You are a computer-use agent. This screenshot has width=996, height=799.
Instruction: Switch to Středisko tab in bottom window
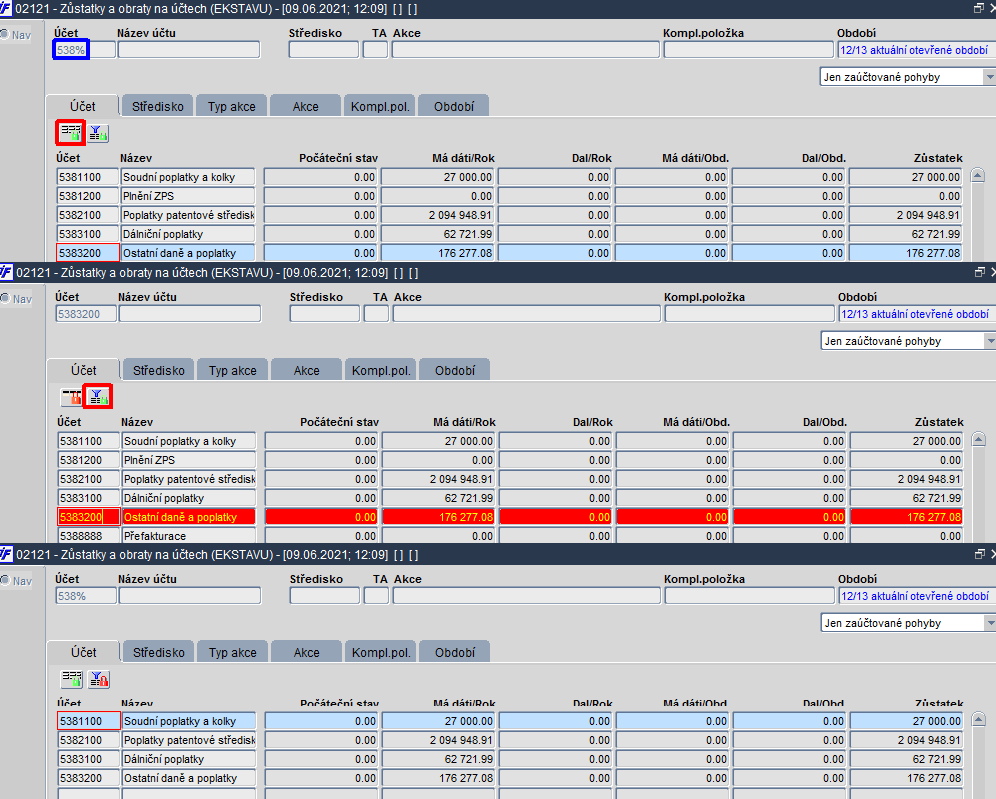159,652
